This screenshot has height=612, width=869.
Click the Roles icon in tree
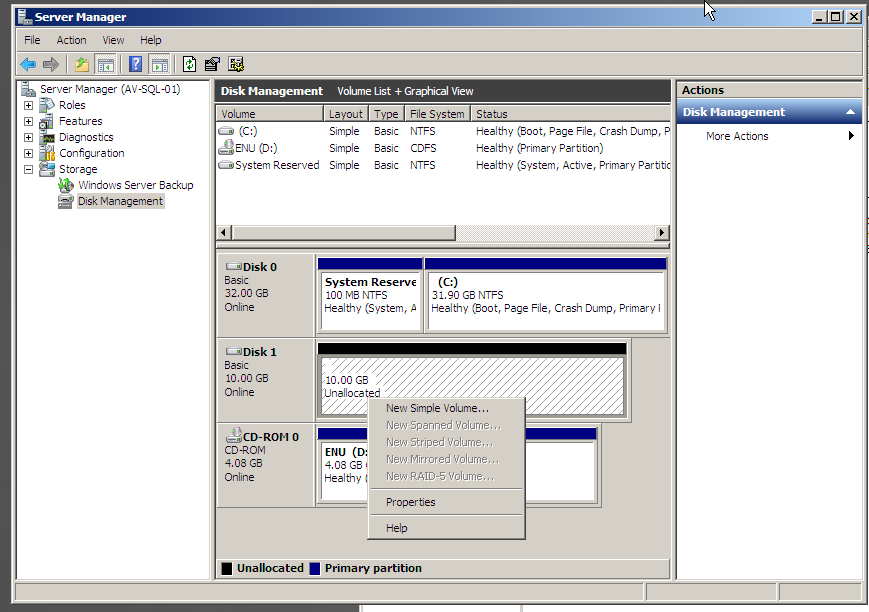[47, 105]
